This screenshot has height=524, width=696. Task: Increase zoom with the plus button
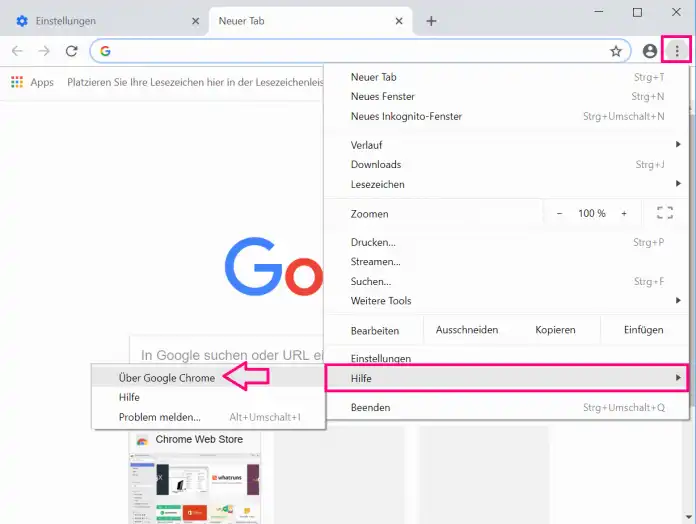tap(624, 213)
